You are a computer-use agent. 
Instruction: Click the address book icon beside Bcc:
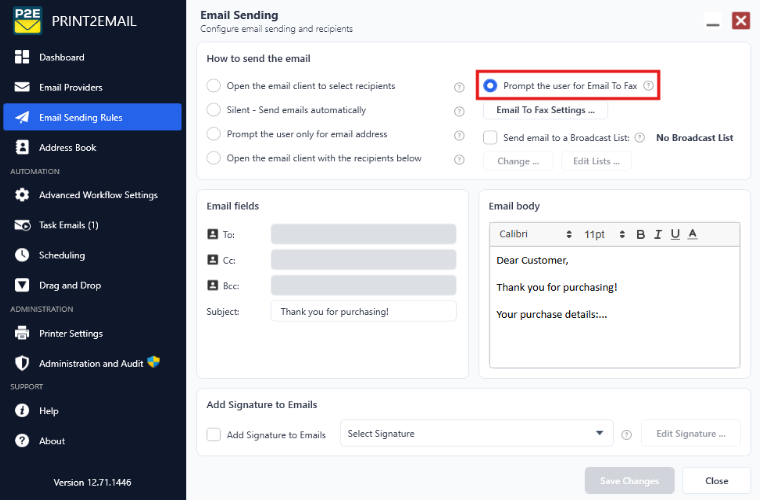tap(212, 285)
